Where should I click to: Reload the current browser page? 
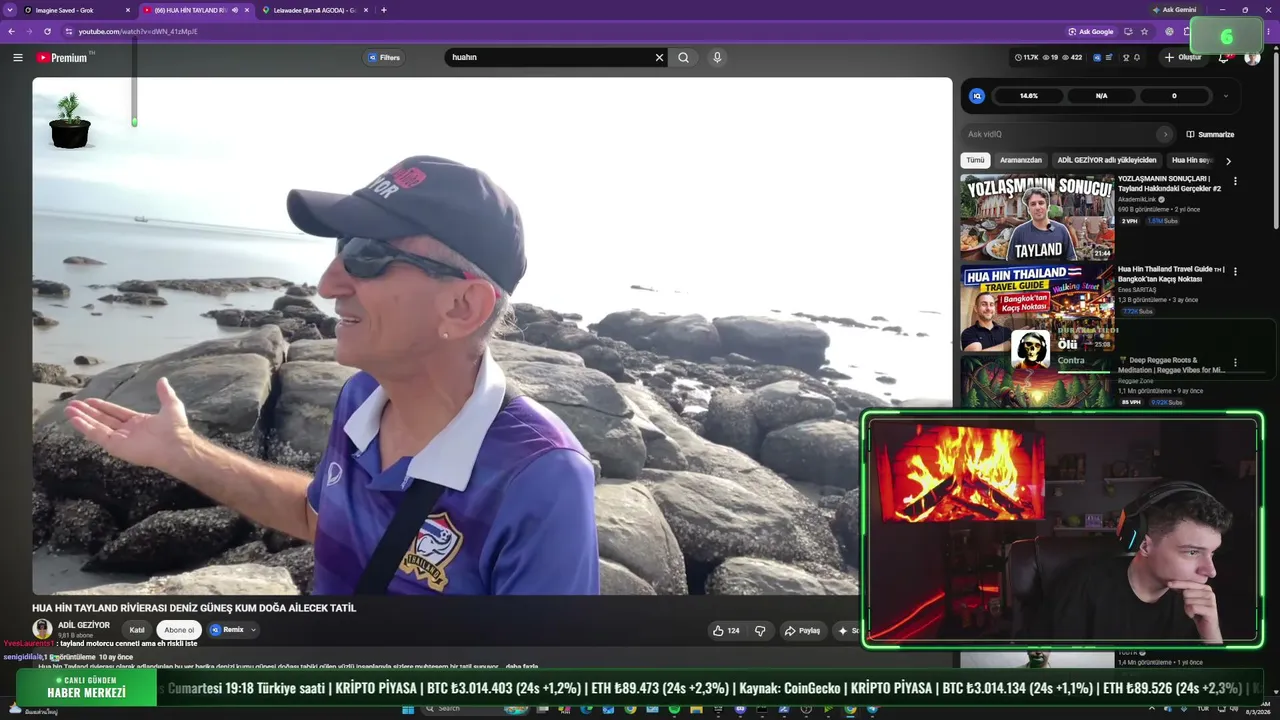point(47,31)
